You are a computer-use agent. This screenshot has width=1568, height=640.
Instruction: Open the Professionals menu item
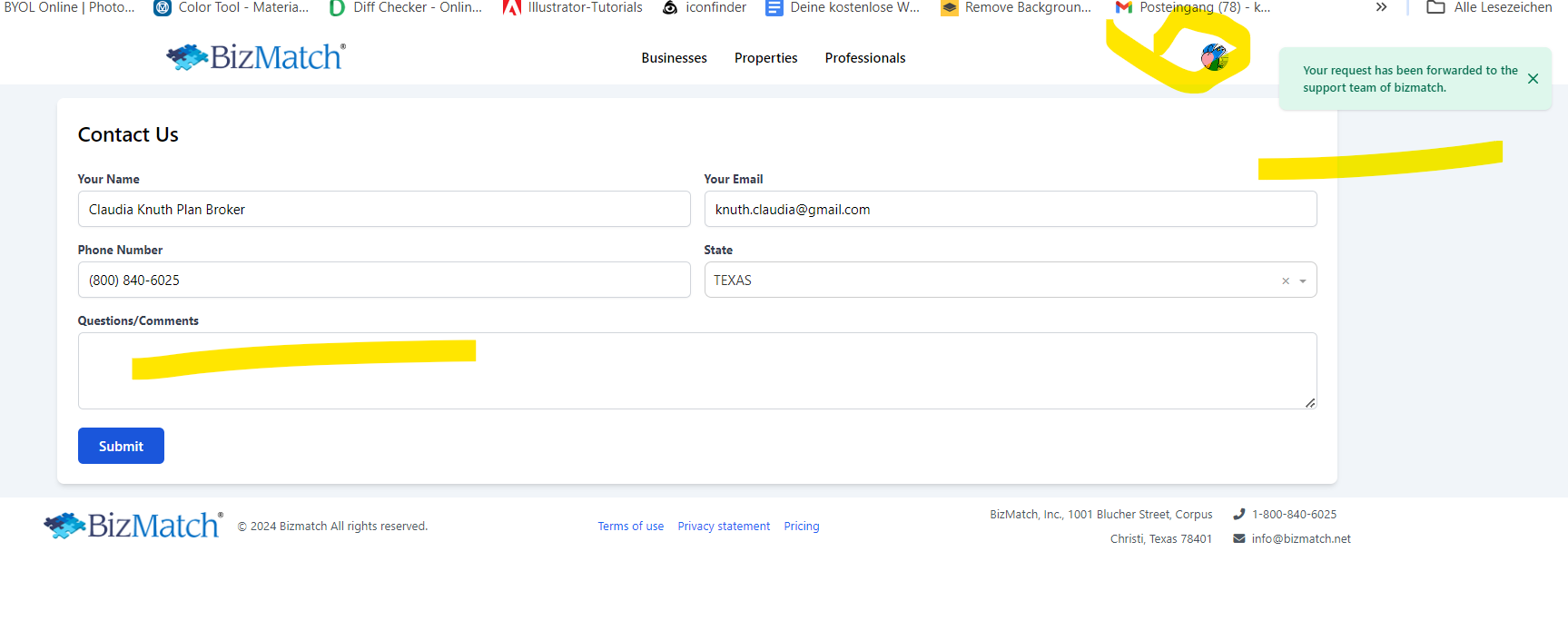[864, 58]
